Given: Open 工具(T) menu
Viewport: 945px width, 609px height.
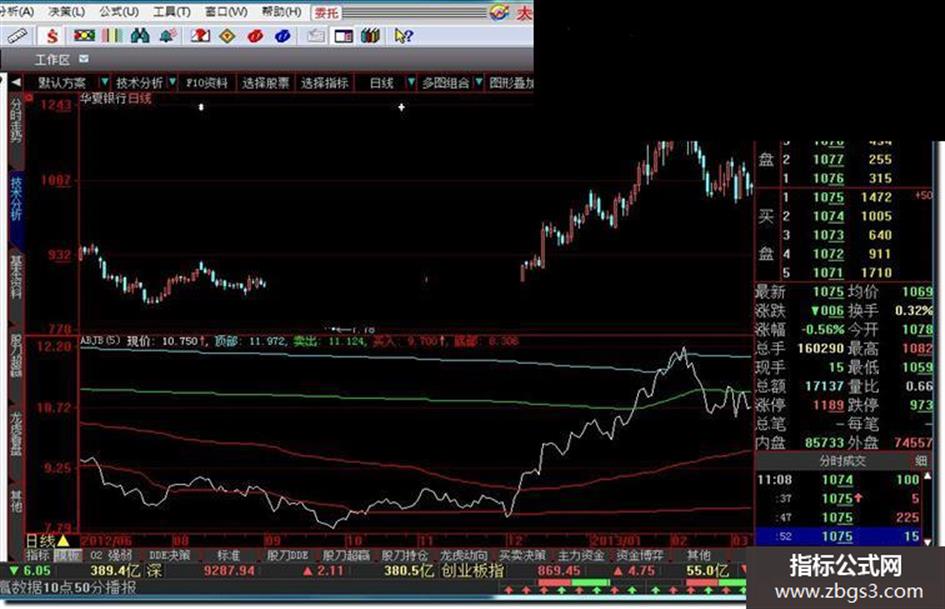Looking at the screenshot, I should 171,11.
